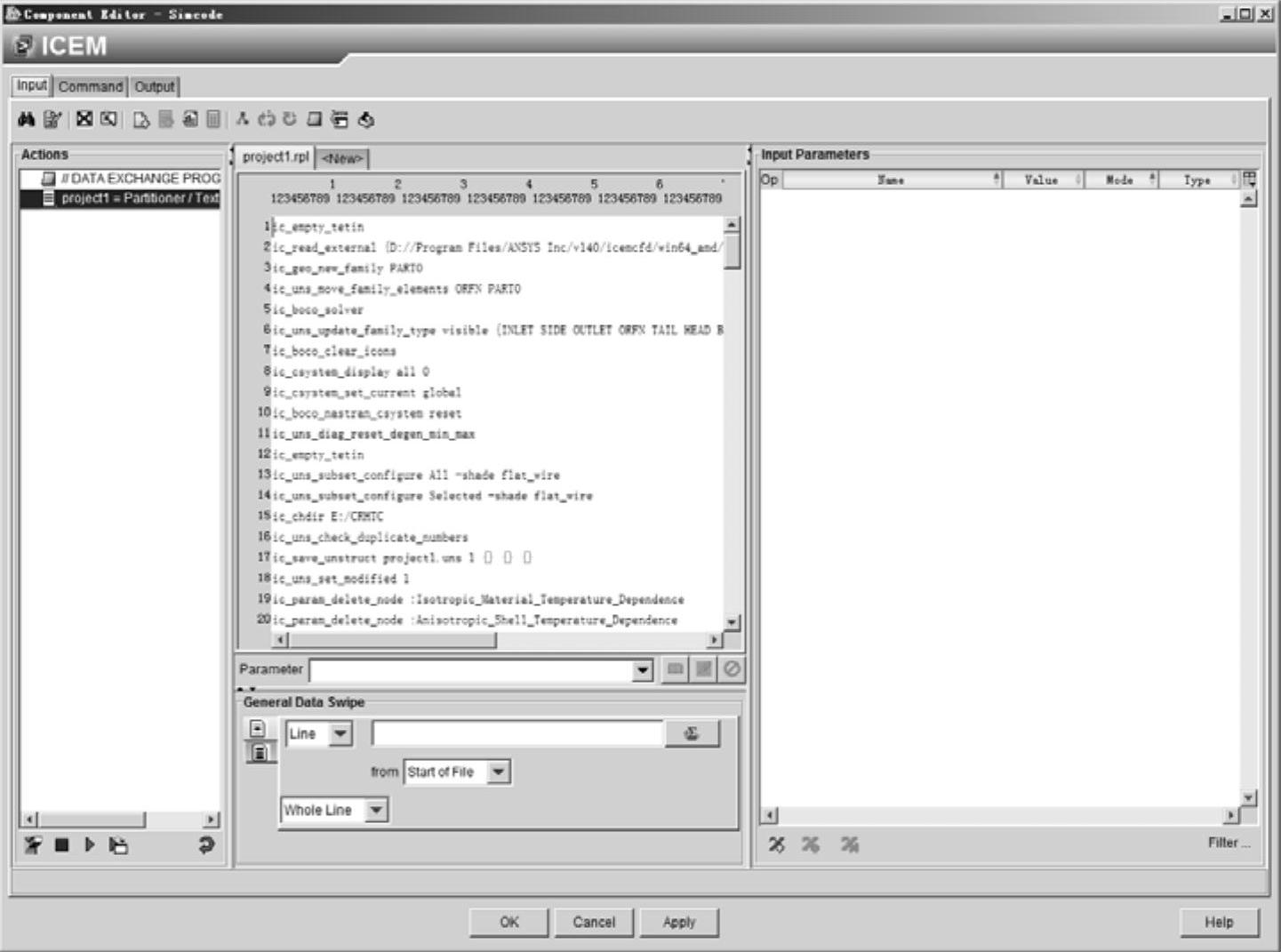Viewport: 1281px width, 952px height.
Task: Click the image-page icon before the lined page
Action: (190, 119)
